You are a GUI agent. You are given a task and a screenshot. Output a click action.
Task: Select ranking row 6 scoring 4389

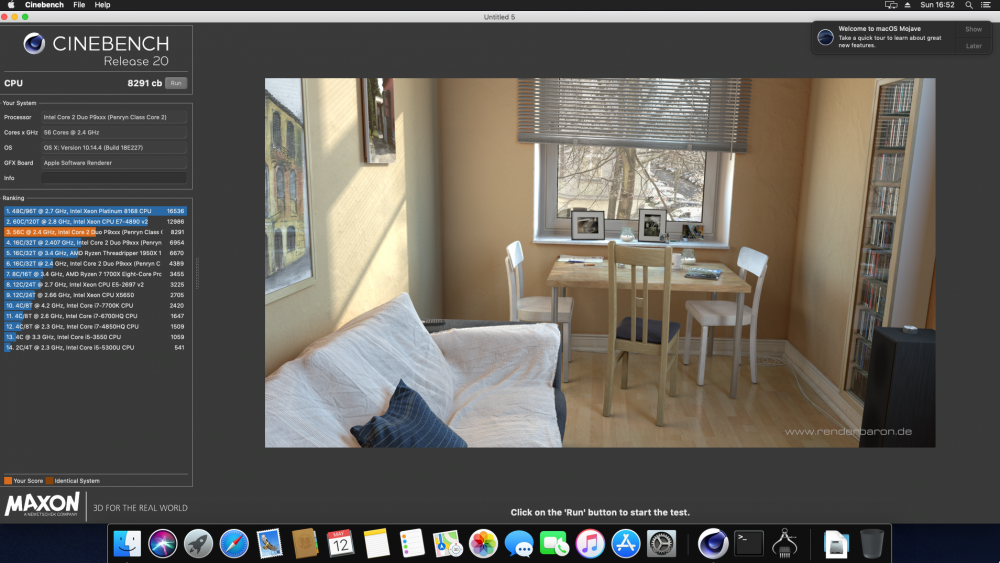click(95, 263)
